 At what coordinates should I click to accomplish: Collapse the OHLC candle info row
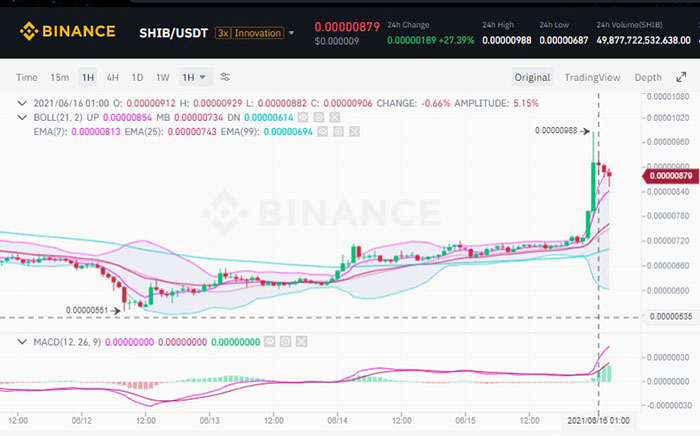click(22, 104)
